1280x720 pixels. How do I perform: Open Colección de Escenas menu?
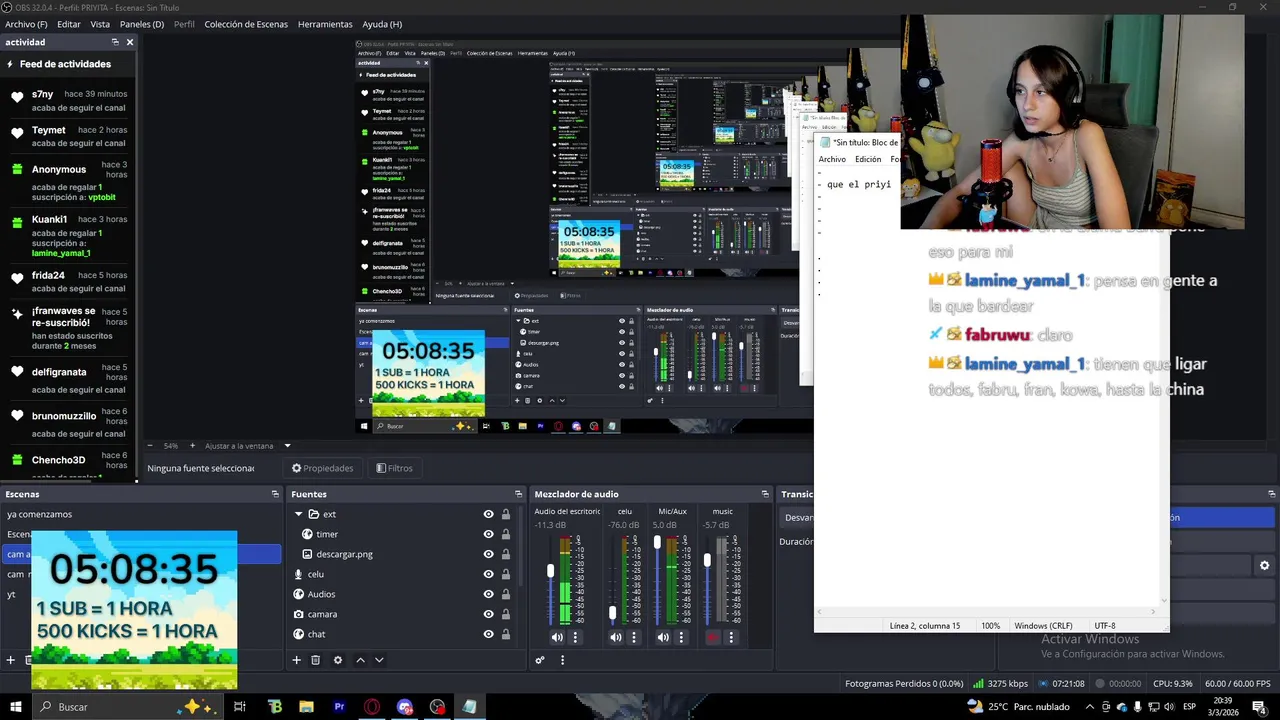click(x=246, y=24)
